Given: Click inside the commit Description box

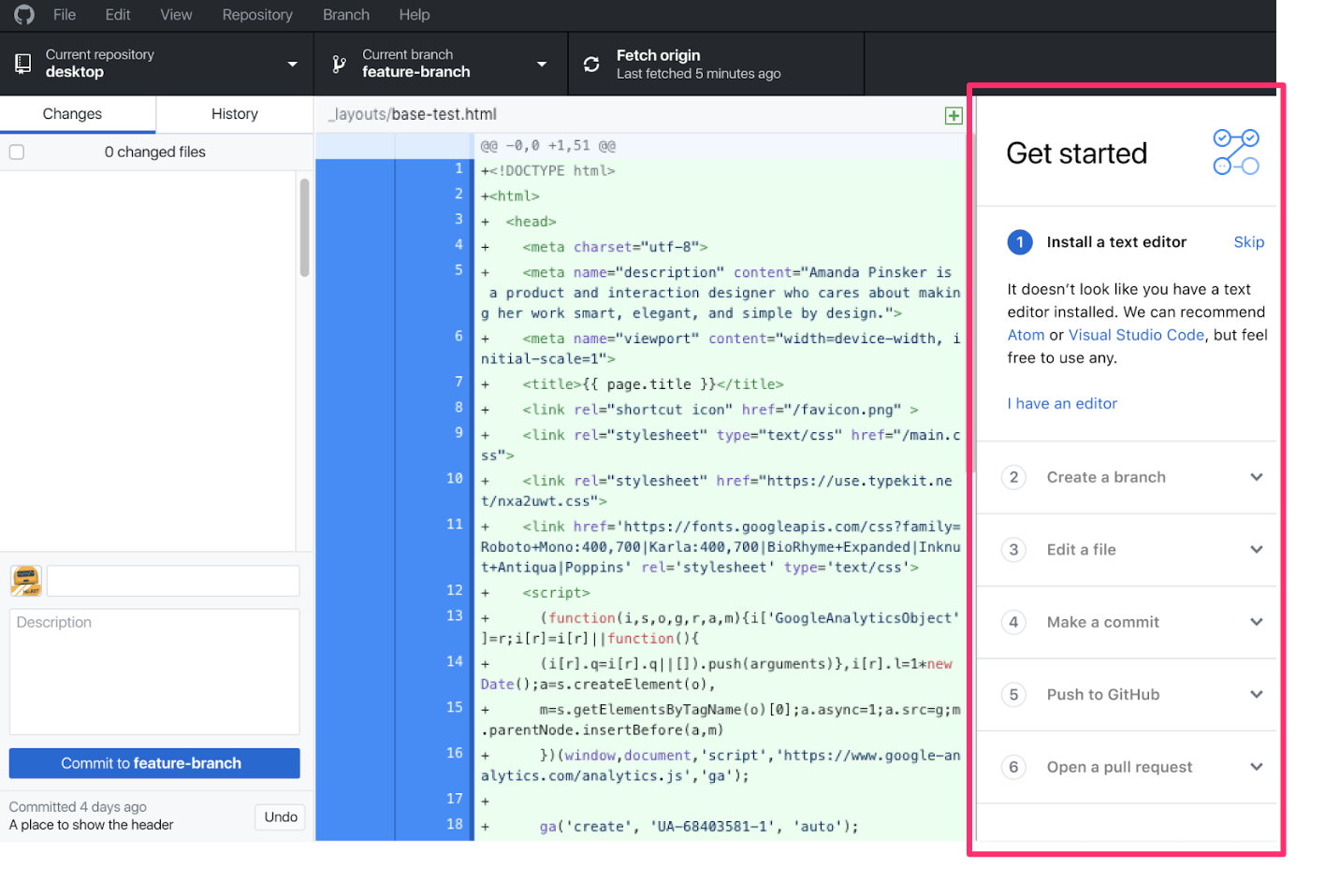Looking at the screenshot, I should 153,672.
